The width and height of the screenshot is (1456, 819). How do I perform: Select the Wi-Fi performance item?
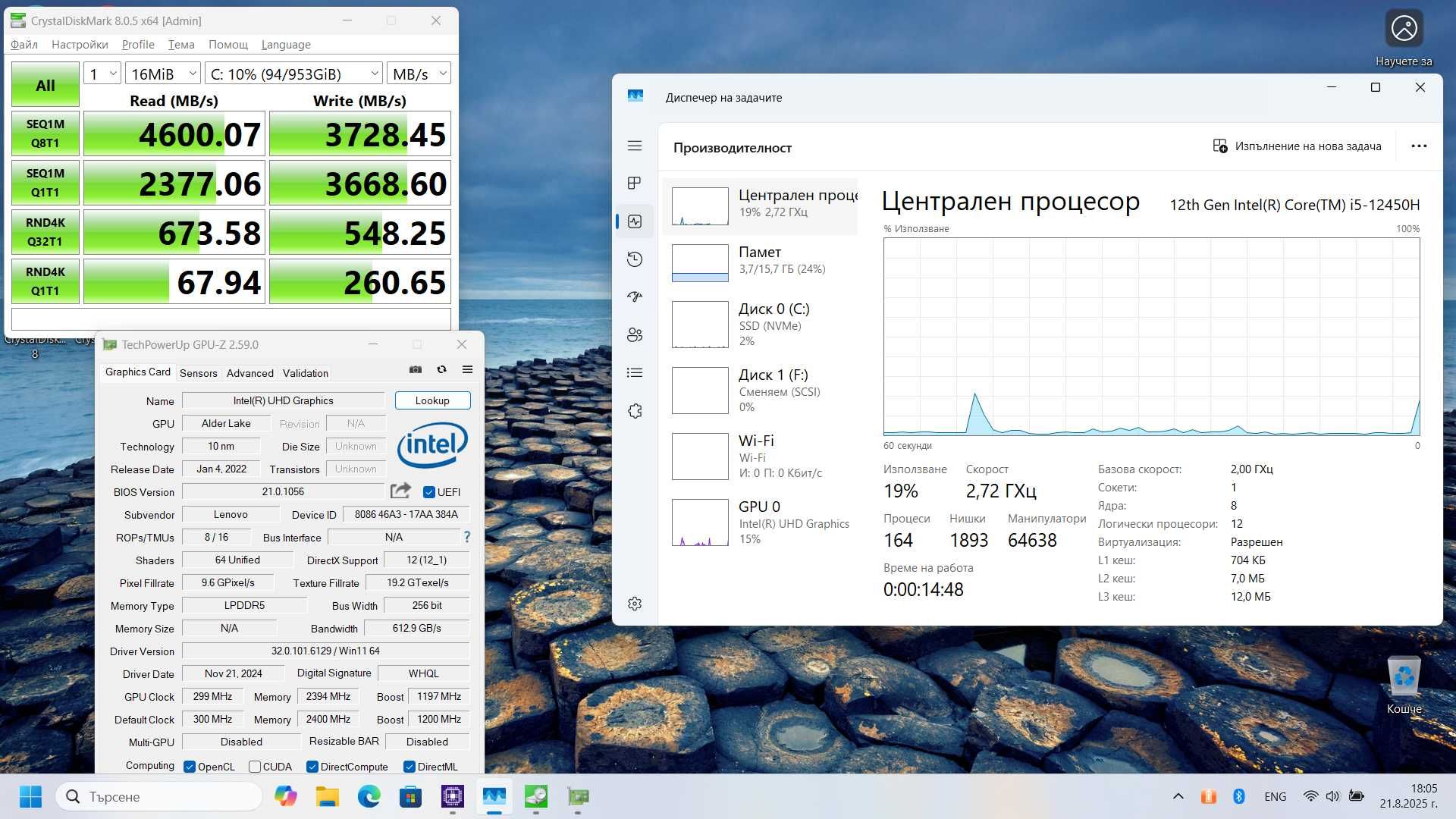tap(761, 457)
